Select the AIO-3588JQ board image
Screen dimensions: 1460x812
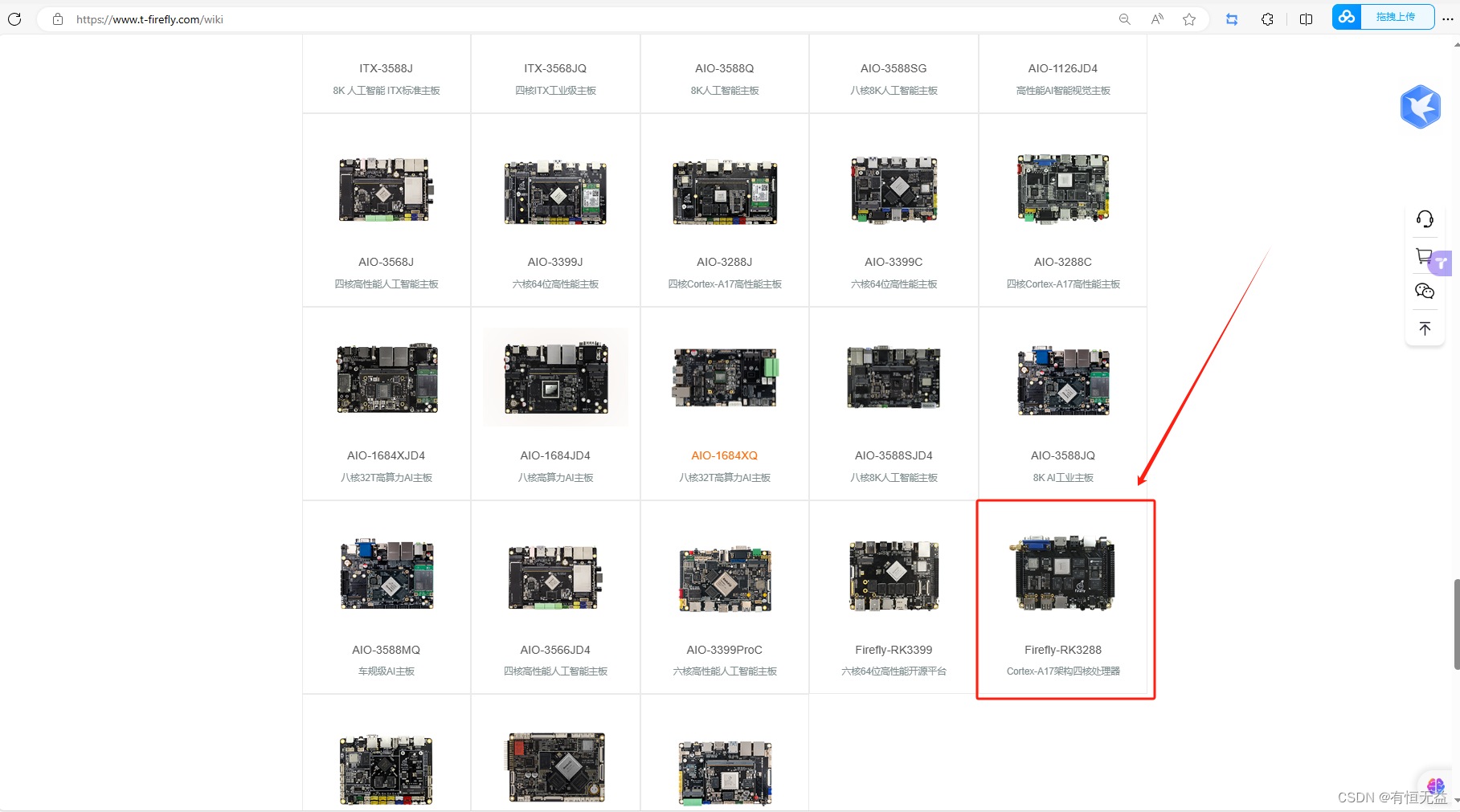[x=1064, y=381]
